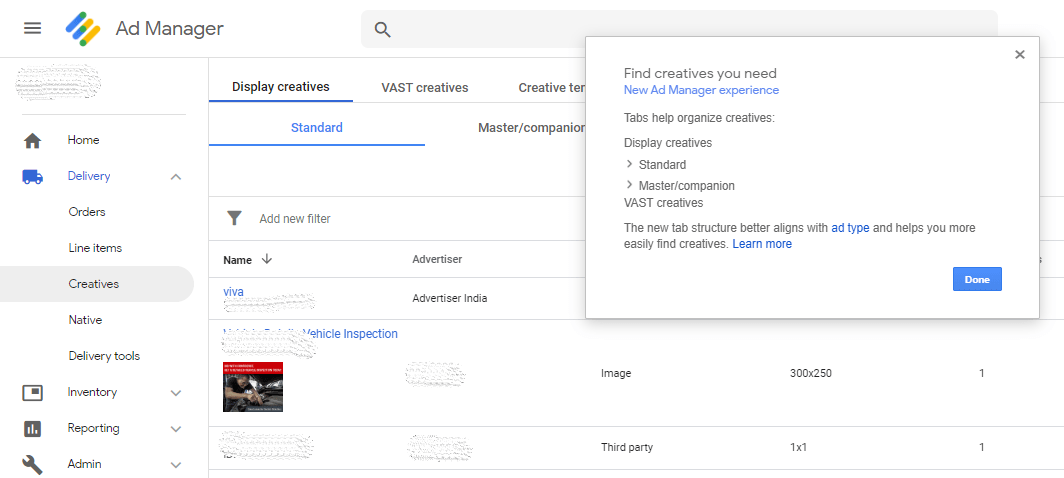Open the Vehicle Inspection creative thumbnail
The image size is (1064, 478).
(x=252, y=386)
